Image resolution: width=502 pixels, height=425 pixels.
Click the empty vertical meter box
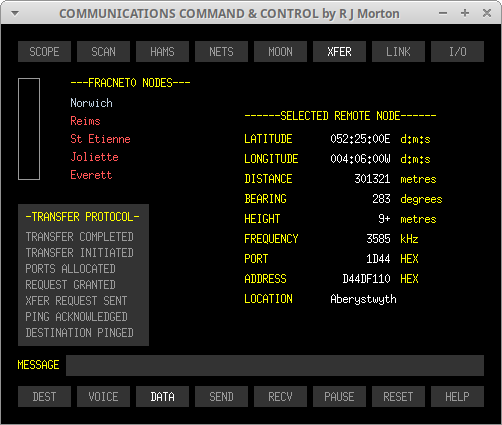pyautogui.click(x=29, y=129)
